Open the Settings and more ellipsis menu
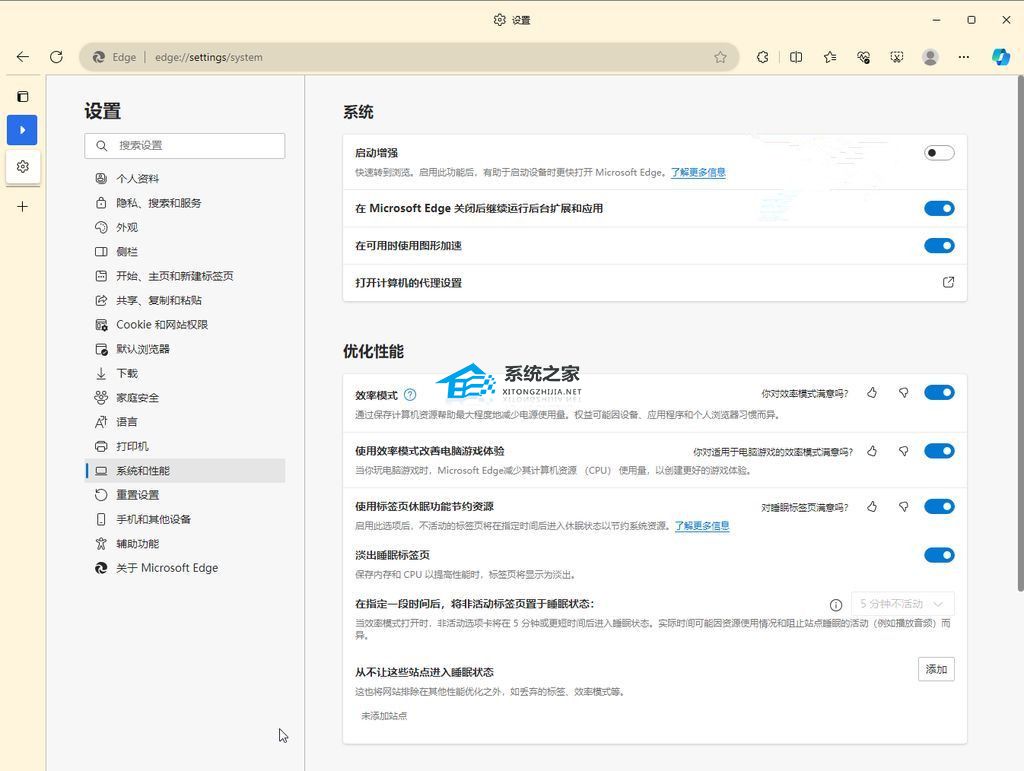 [x=963, y=57]
